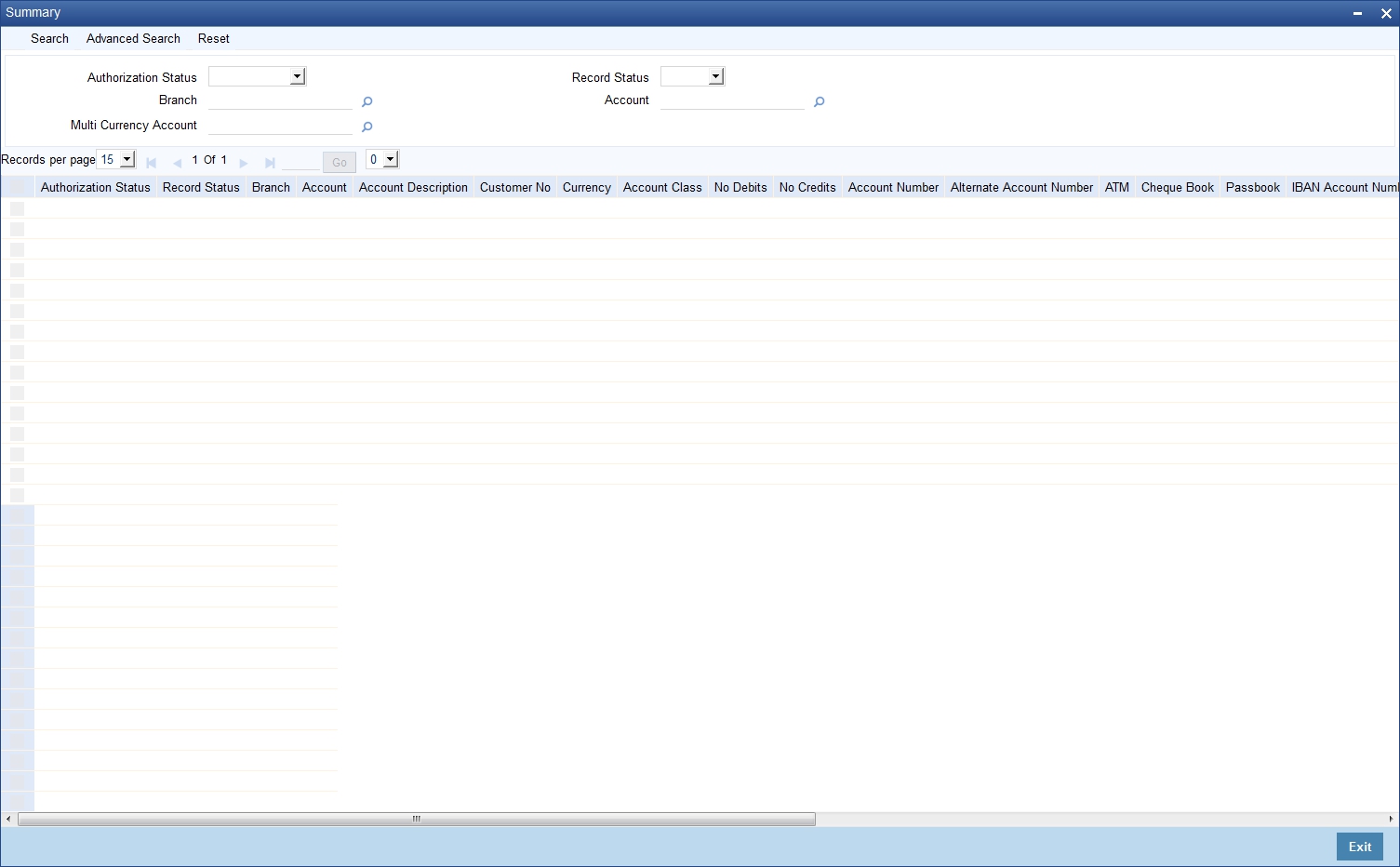The width and height of the screenshot is (1400, 867).
Task: Focus the Multi Currency Account field
Action: coord(280,126)
